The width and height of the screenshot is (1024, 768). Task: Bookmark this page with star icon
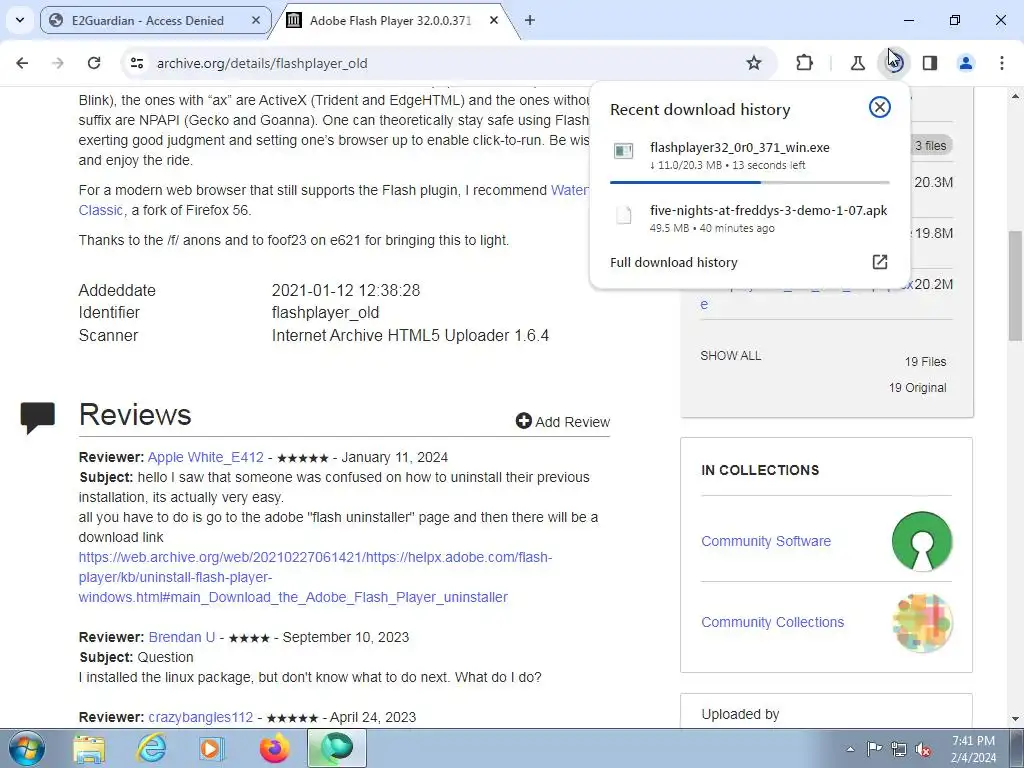coord(754,63)
